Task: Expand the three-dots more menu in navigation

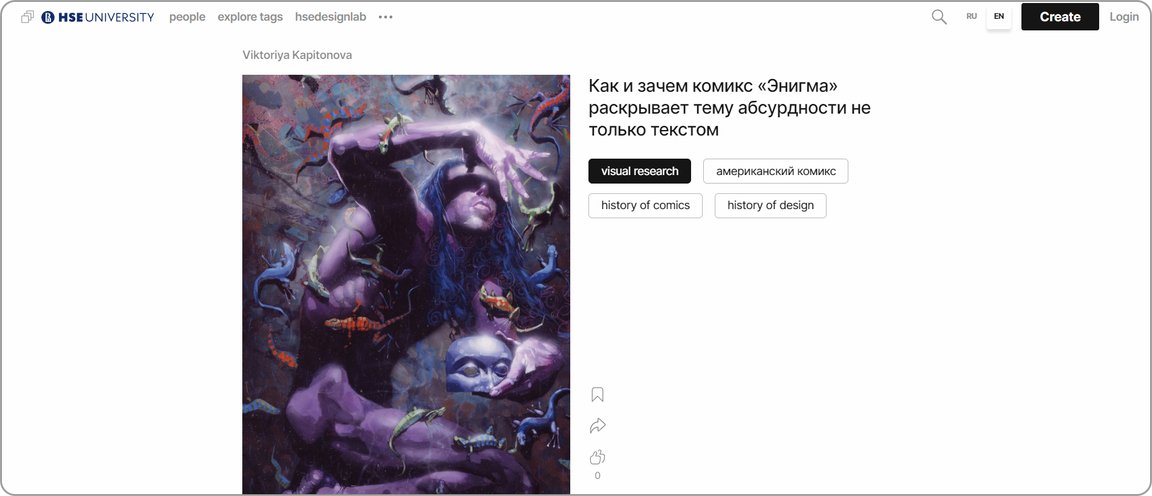Action: tap(386, 17)
